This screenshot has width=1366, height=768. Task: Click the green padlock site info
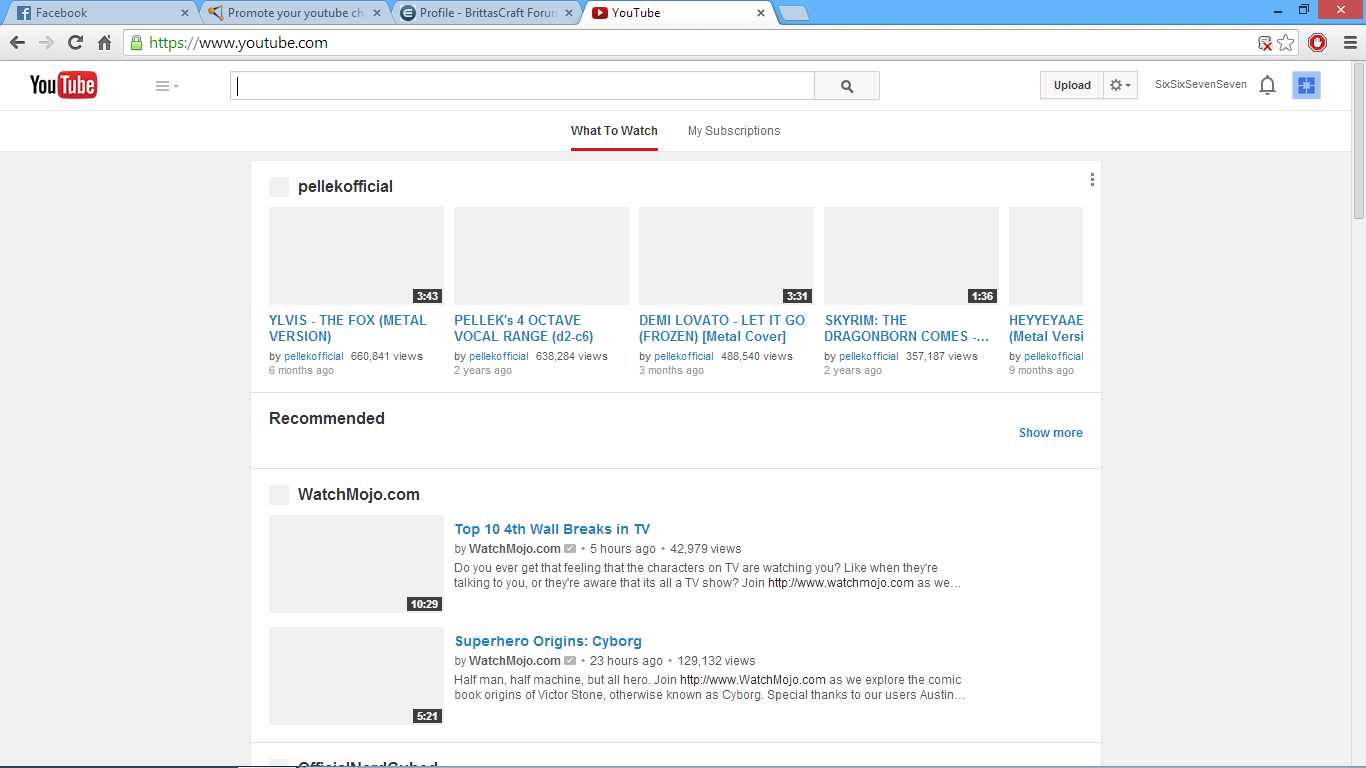(x=136, y=43)
